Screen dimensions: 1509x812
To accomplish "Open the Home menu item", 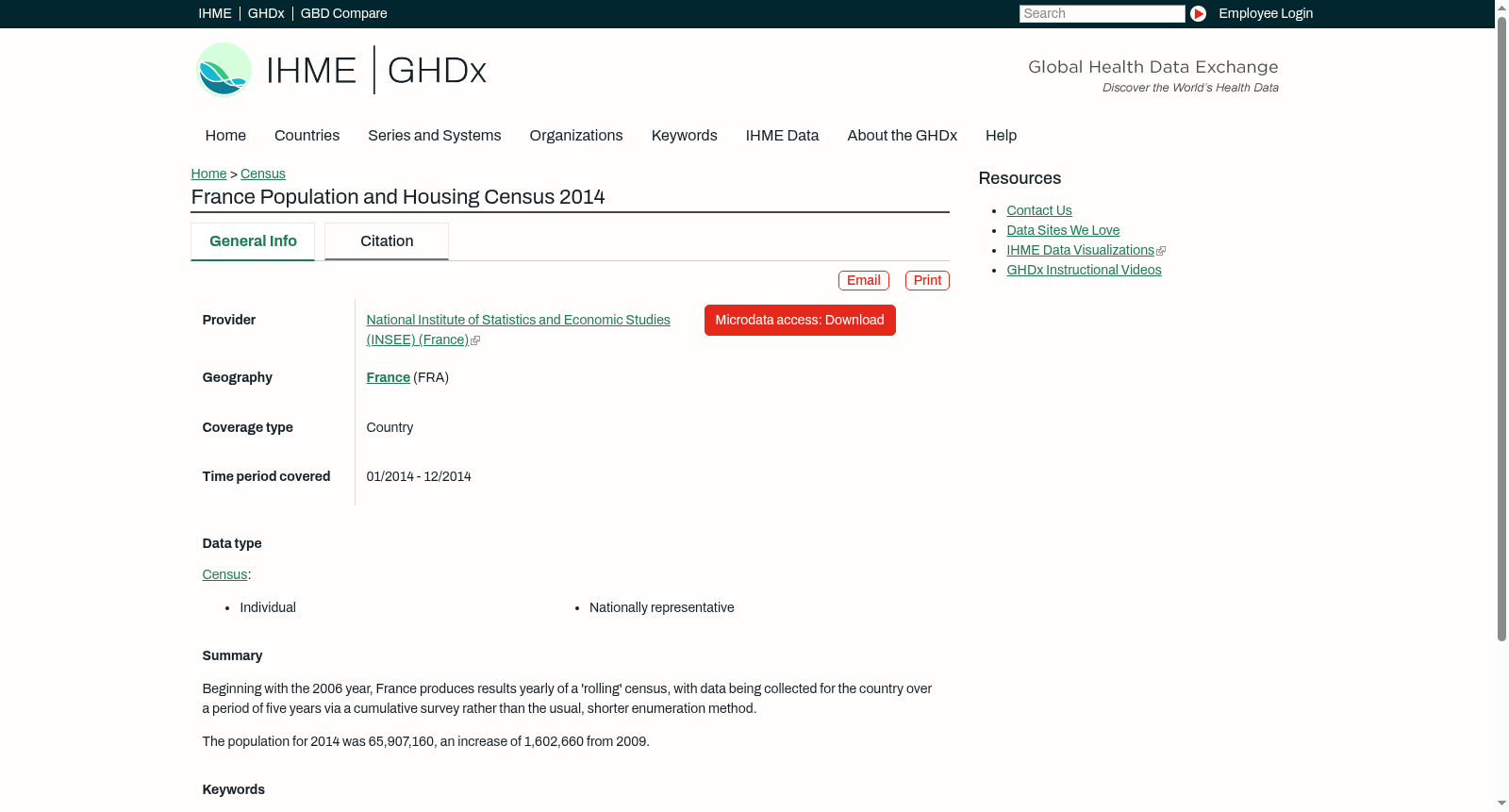I will coord(225,136).
